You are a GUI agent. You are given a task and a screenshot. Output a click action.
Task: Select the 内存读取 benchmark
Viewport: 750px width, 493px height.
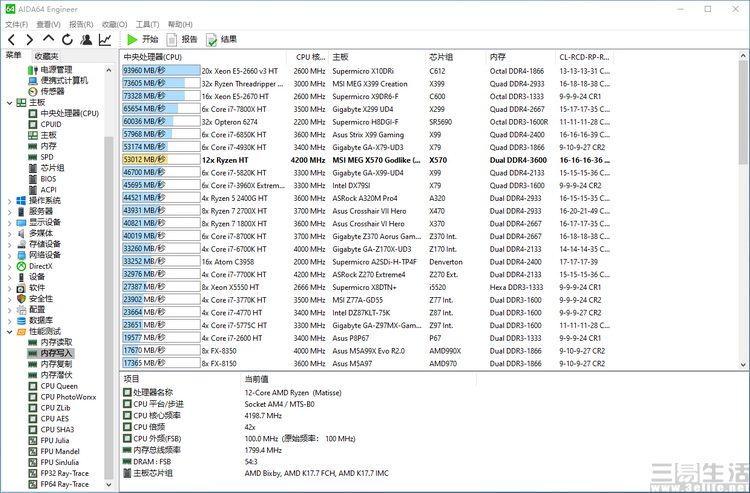pyautogui.click(x=50, y=342)
